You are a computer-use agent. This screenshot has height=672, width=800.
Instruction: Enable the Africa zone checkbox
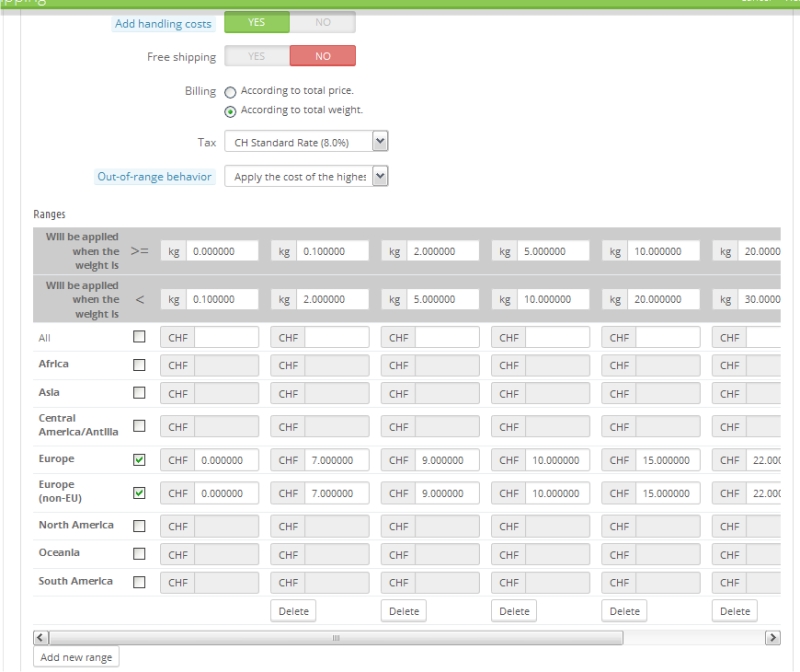[139, 365]
